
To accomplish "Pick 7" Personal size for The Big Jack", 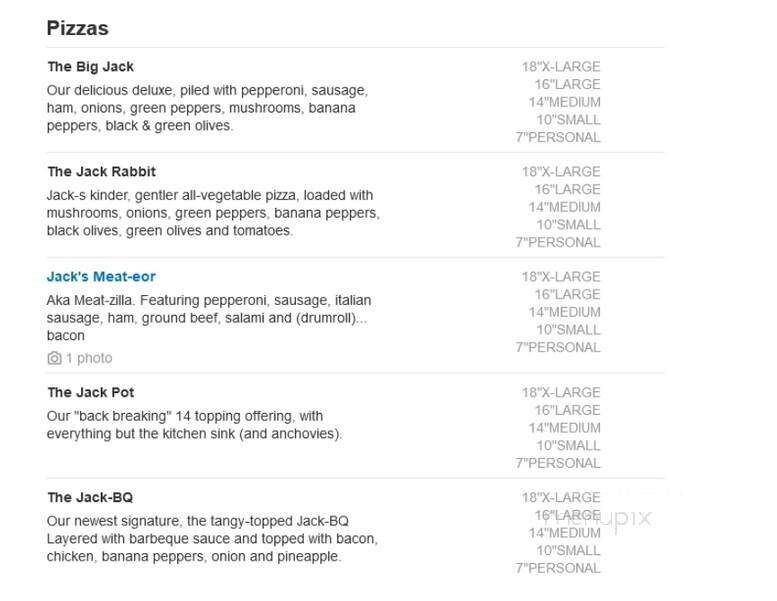I will pyautogui.click(x=558, y=137).
